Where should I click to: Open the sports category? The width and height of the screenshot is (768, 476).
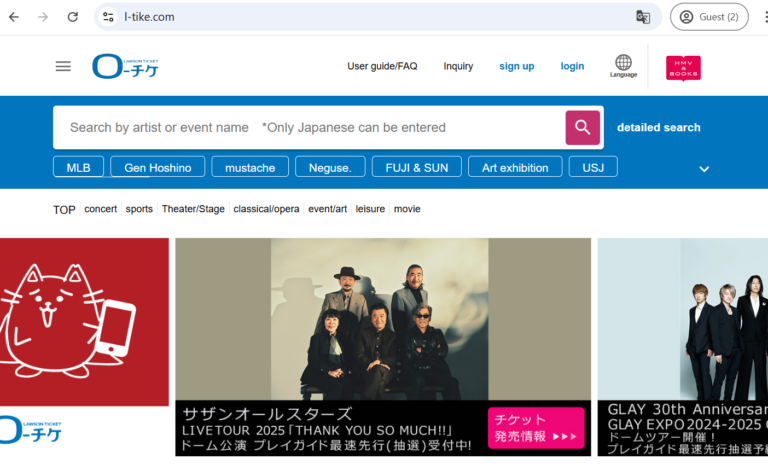[x=139, y=209]
